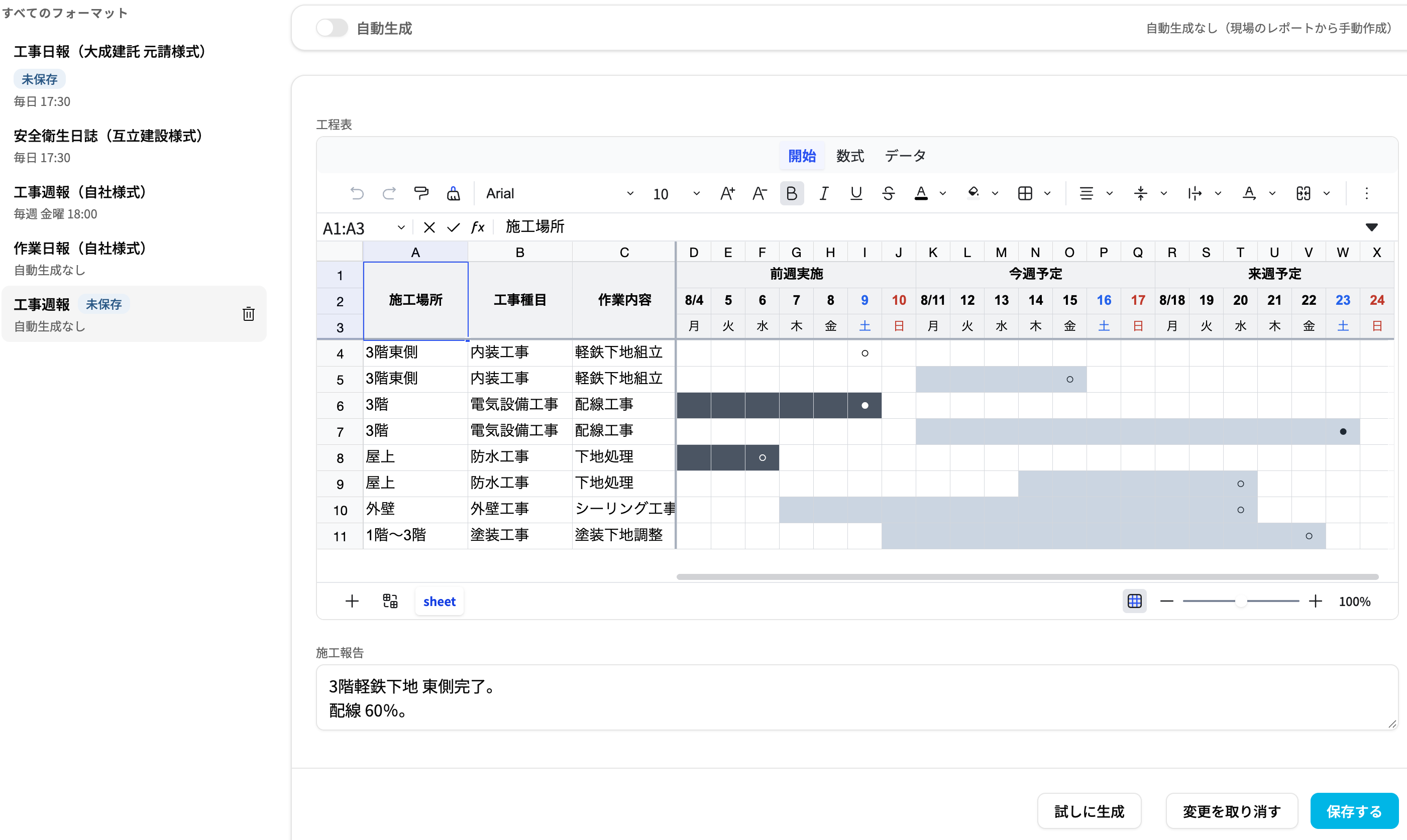
Task: Click the vertical align icon
Action: click(1140, 194)
